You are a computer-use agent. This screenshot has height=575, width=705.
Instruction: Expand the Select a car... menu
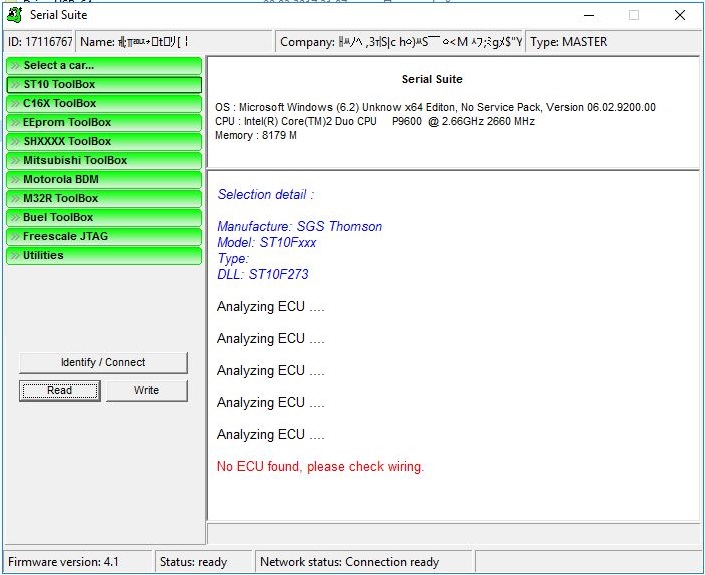[x=104, y=66]
